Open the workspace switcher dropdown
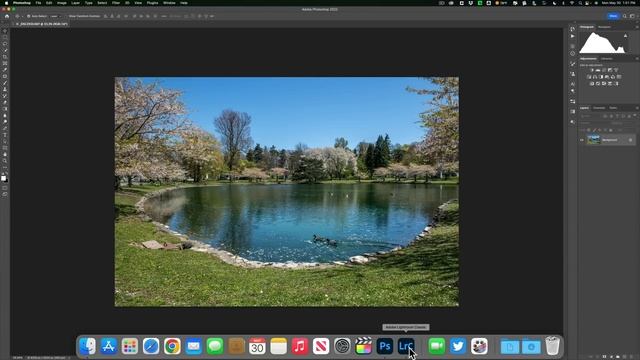This screenshot has width=640, height=360. tap(632, 16)
